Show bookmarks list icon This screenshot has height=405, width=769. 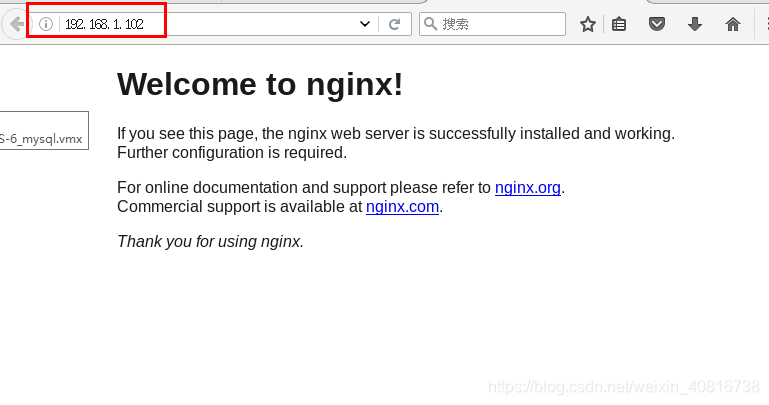click(619, 24)
